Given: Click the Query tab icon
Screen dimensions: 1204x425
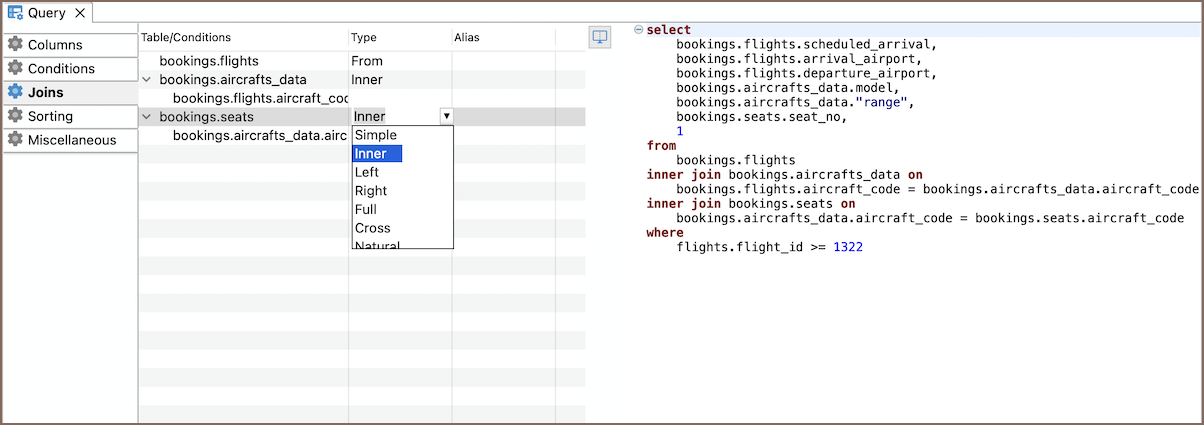Looking at the screenshot, I should point(15,13).
